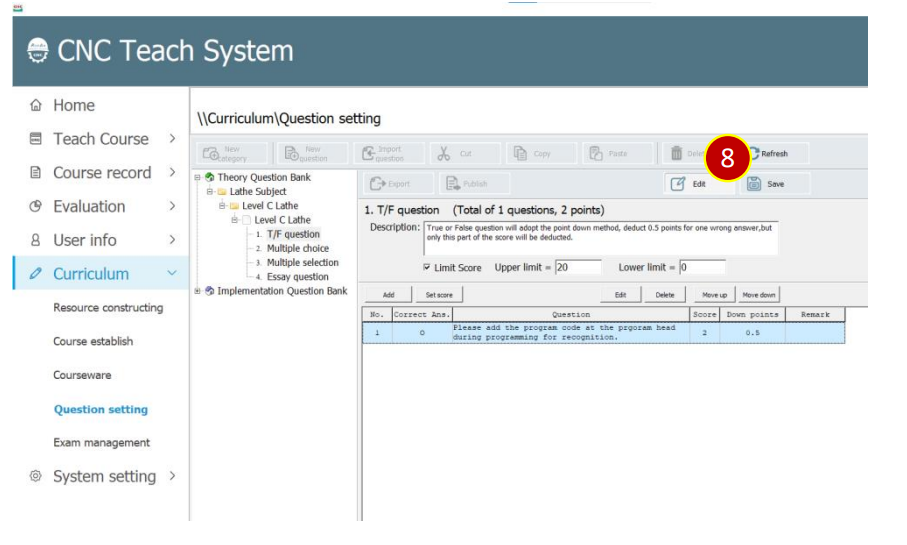Click the Set score button
Viewport: 907px width, 545px height.
click(439, 294)
